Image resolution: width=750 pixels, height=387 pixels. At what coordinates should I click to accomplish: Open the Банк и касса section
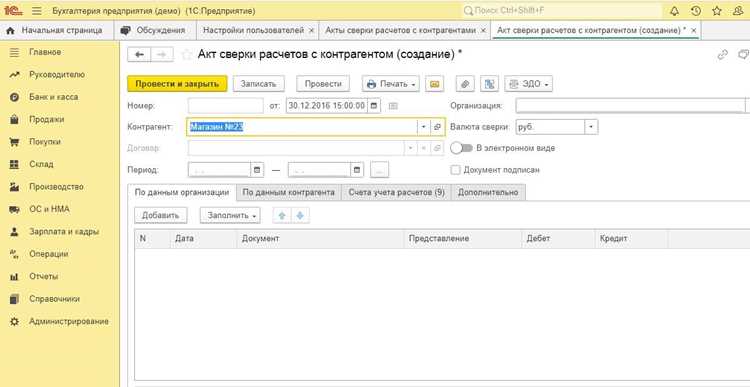click(x=53, y=97)
